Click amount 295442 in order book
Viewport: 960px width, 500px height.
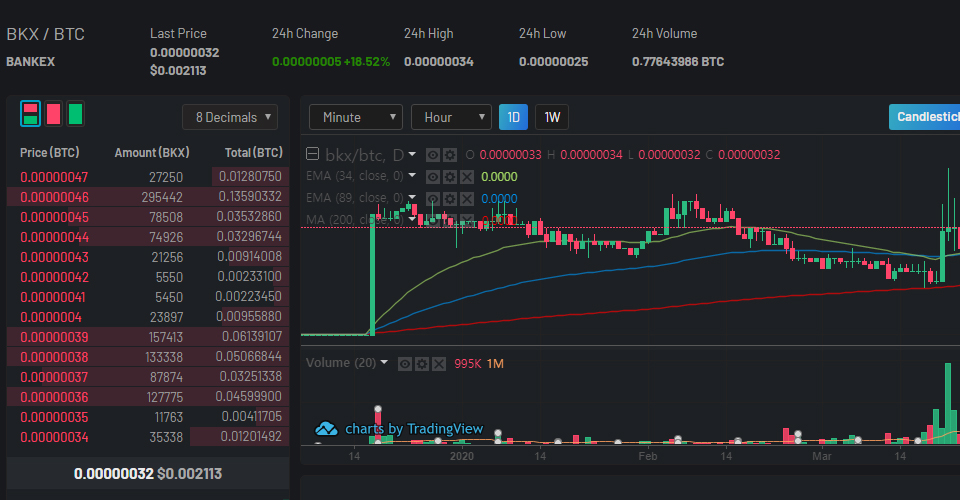[162, 197]
